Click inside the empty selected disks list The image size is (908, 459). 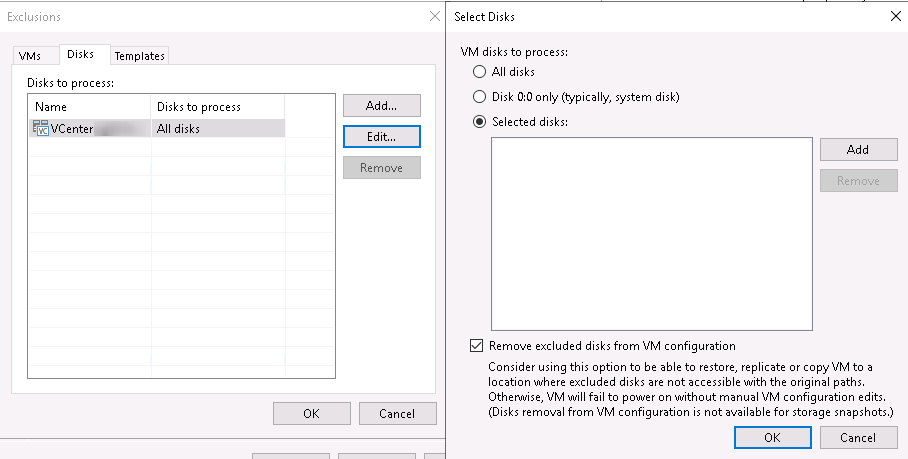651,233
